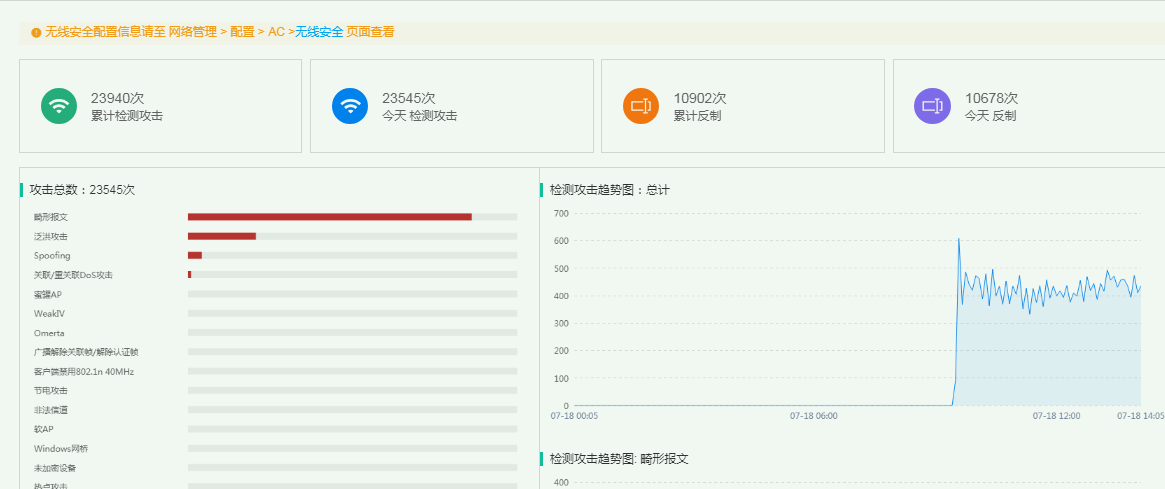Open the 无线安全 link in the notice
The image size is (1165, 489).
click(319, 32)
